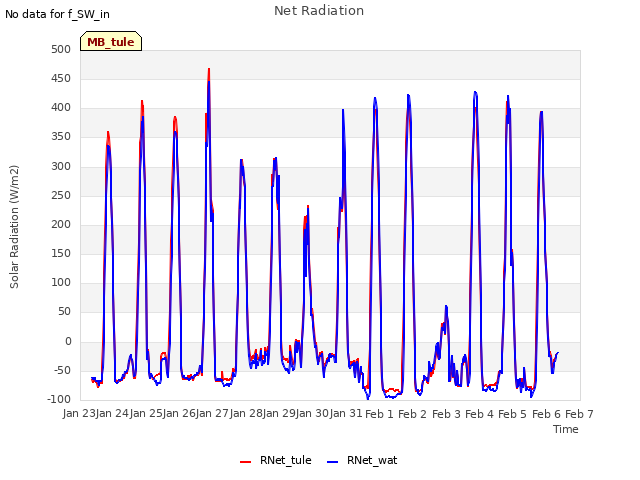Click the Feb 3 x-axis tick label
This screenshot has height=480, width=640.
click(446, 414)
